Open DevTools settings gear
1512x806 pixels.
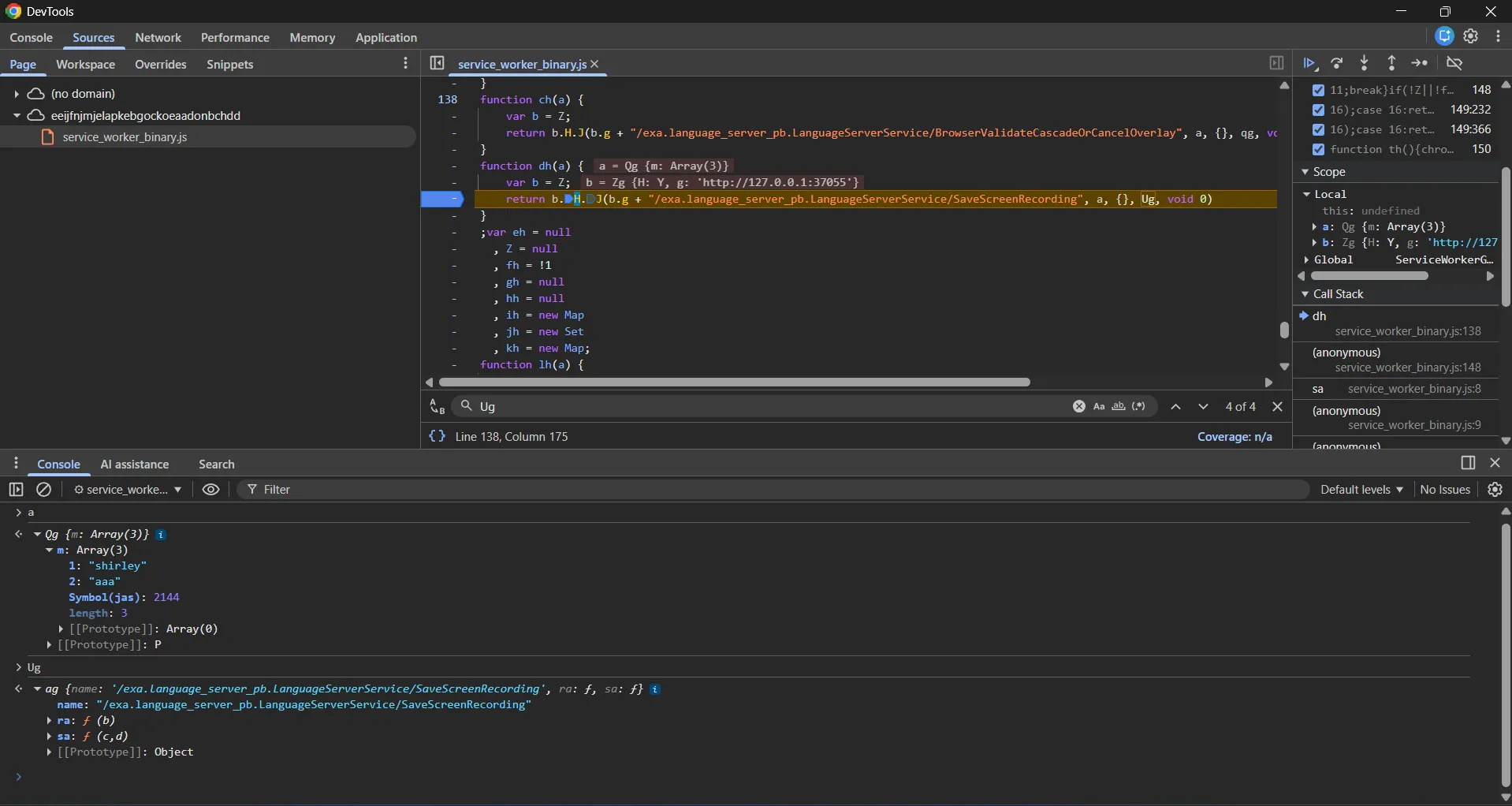point(1471,36)
